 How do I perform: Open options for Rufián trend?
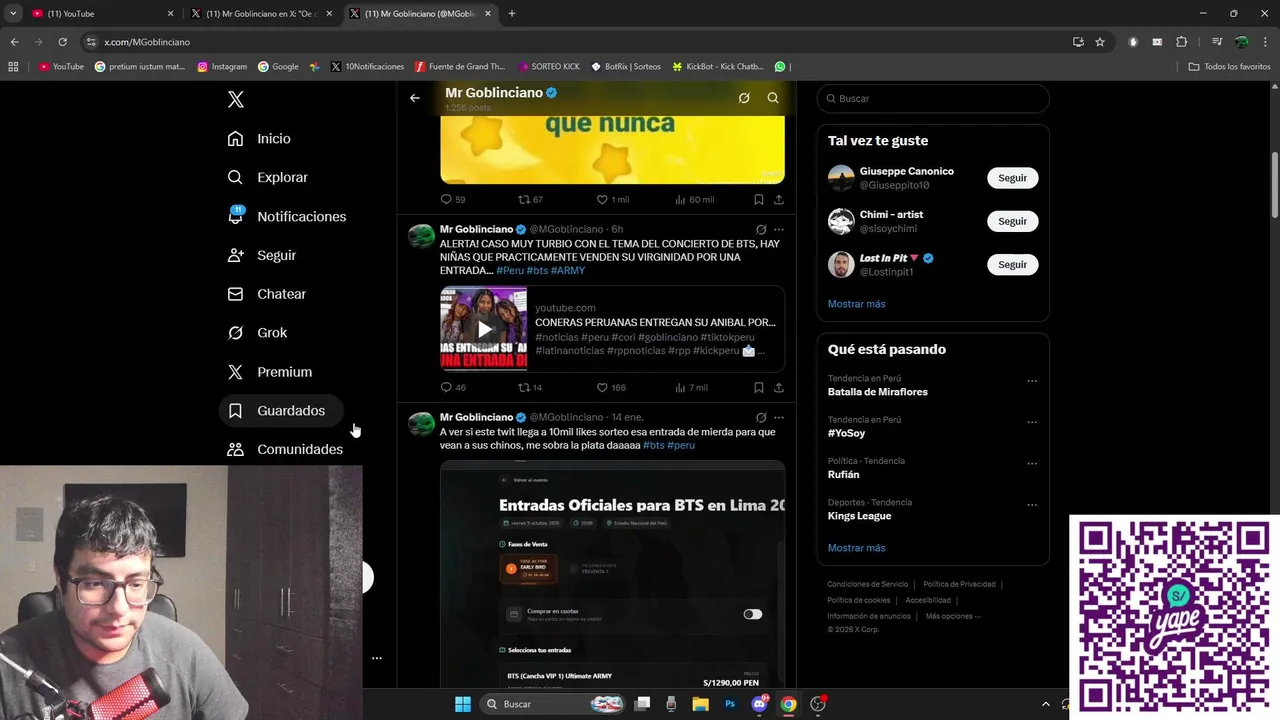click(1032, 464)
